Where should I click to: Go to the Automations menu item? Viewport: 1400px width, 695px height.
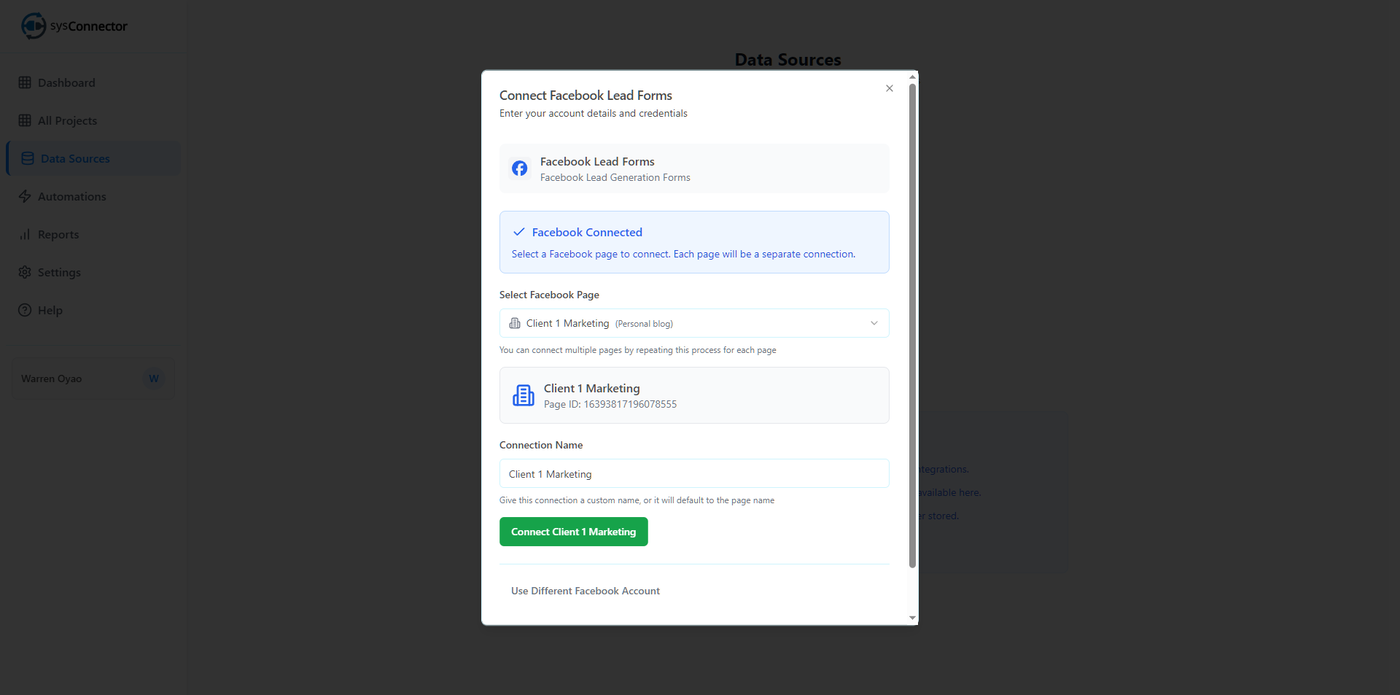point(72,197)
